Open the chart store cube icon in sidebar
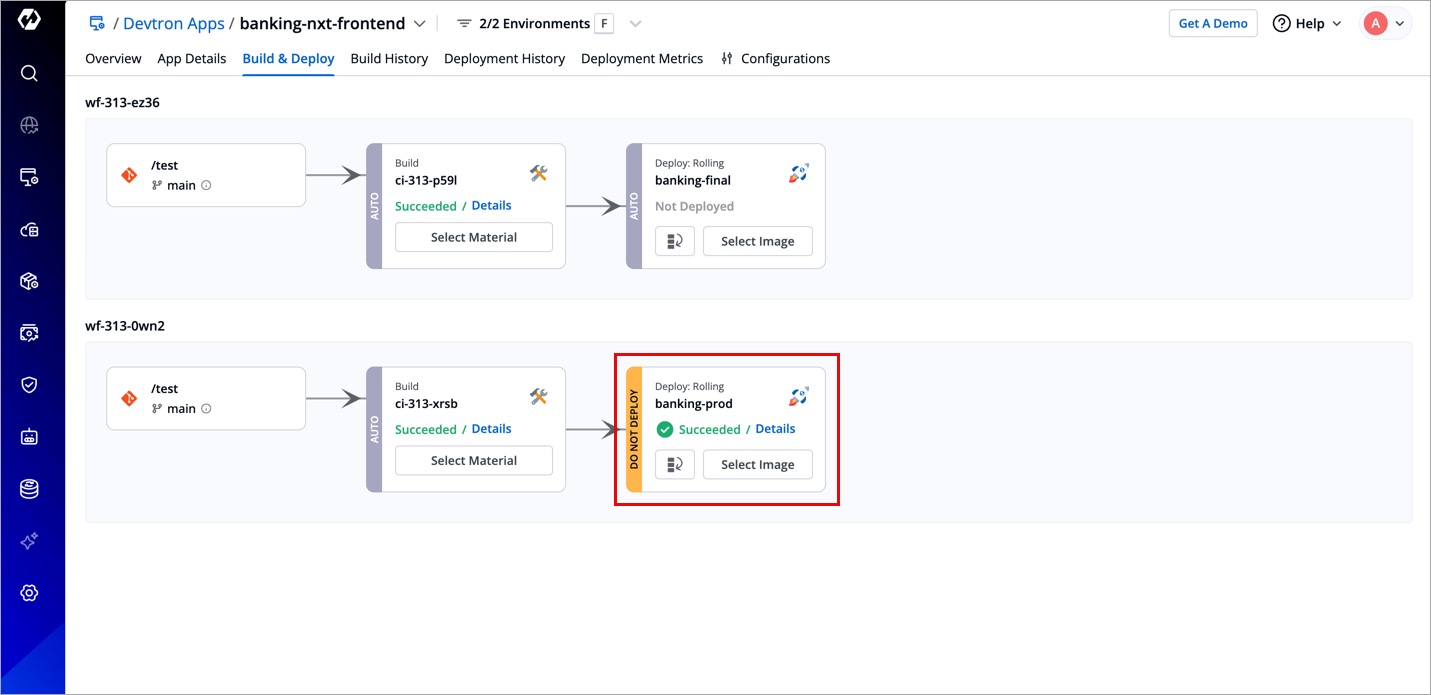1431x695 pixels. [29, 281]
